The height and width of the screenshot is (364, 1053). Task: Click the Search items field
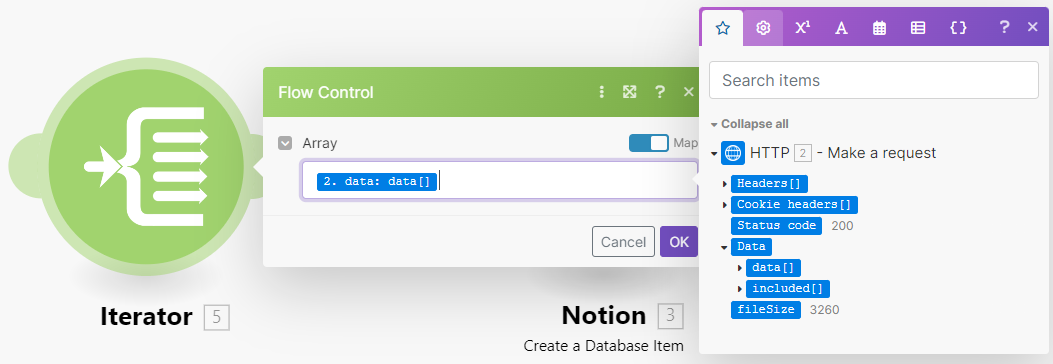click(x=874, y=80)
